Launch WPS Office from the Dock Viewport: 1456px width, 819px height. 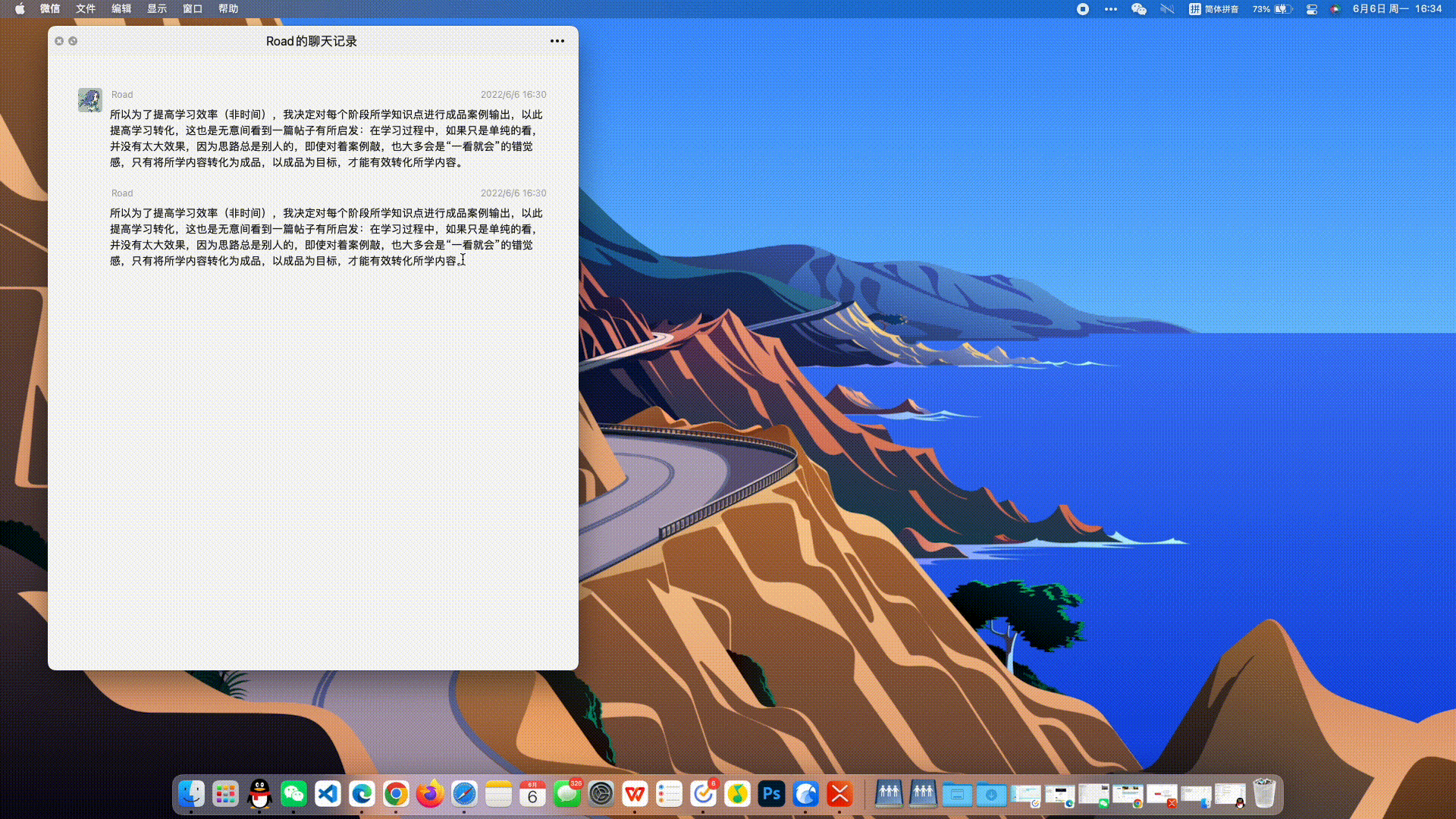pyautogui.click(x=634, y=793)
